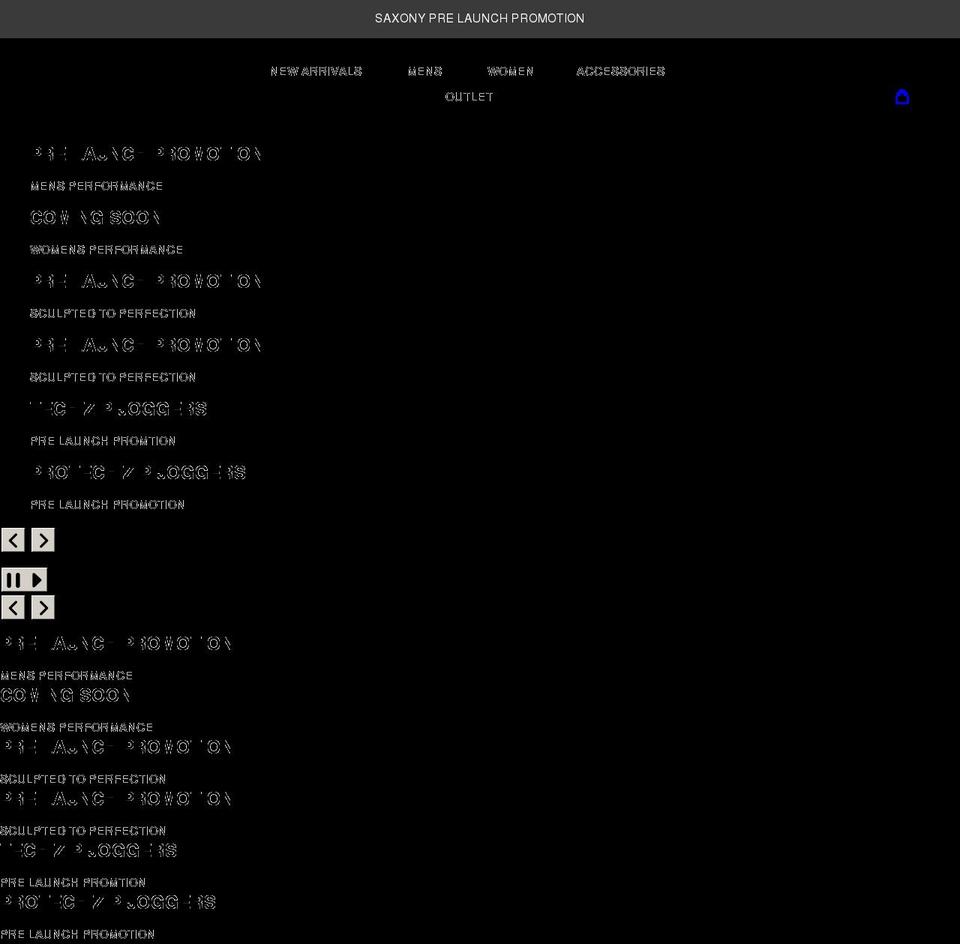Viewport: 960px width, 944px height.
Task: Select MENS PERFORMANCE text below the slider controls
Action: click(x=66, y=676)
